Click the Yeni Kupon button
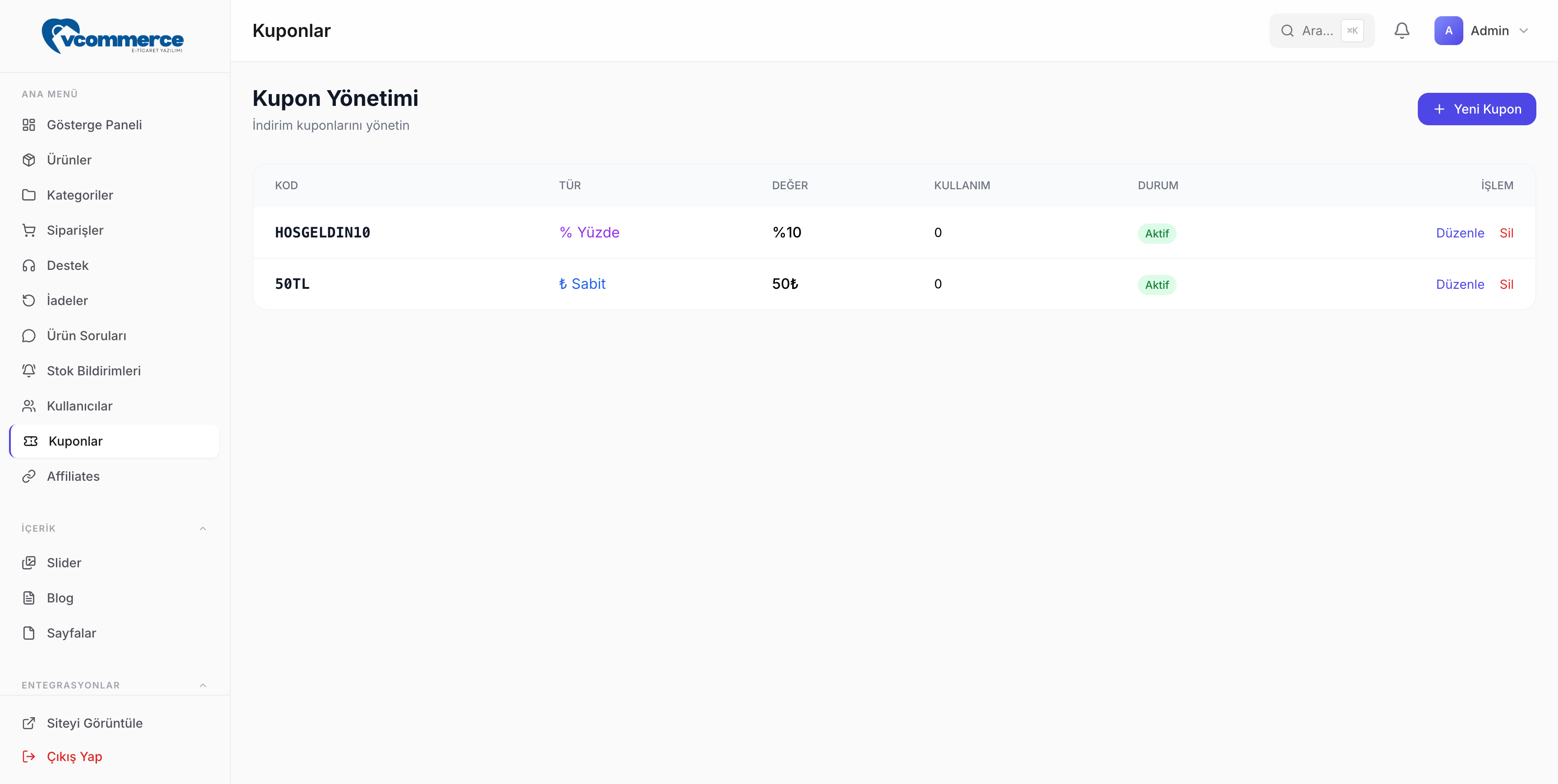This screenshot has height=784, width=1558. 1476,109
